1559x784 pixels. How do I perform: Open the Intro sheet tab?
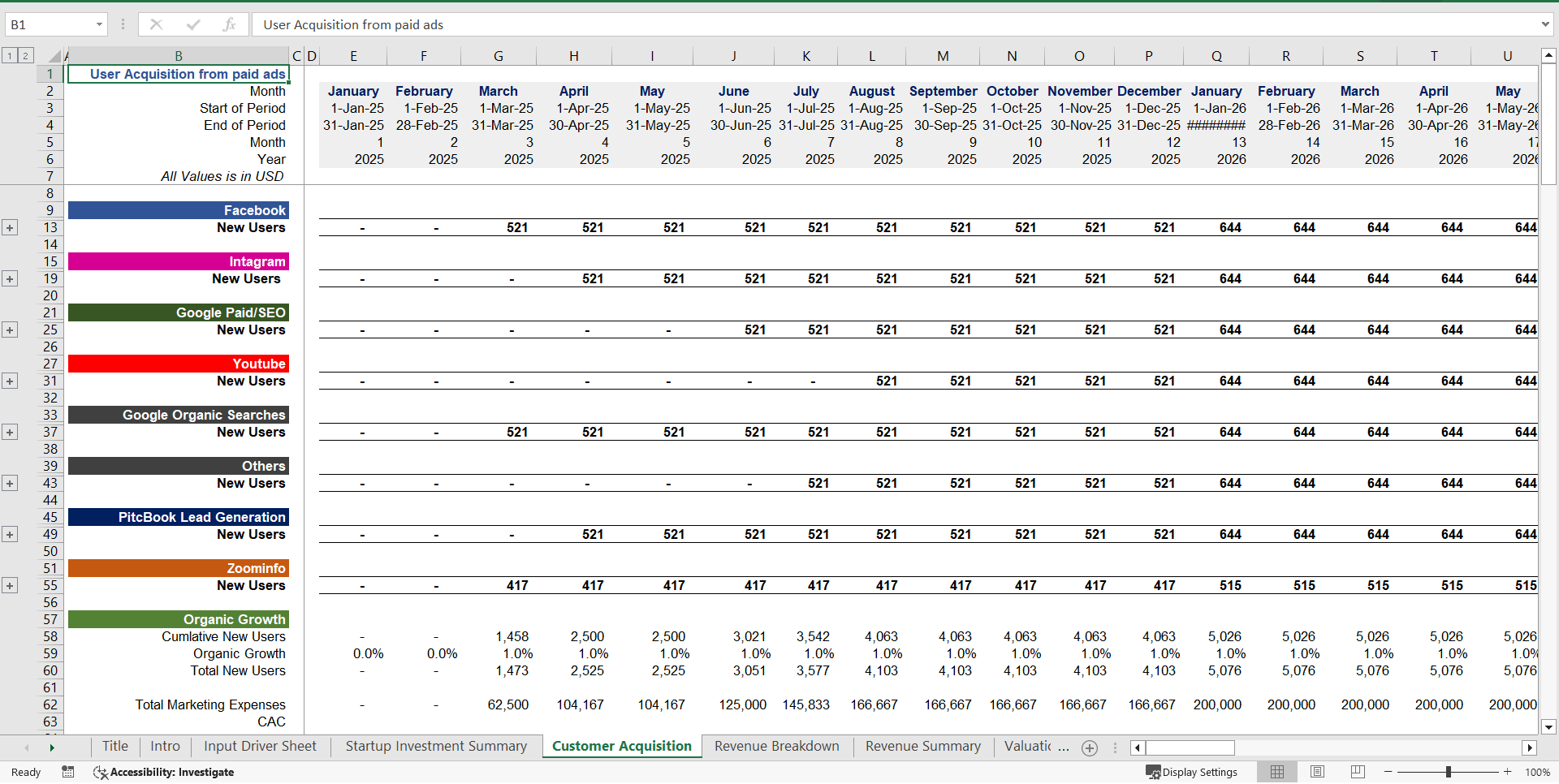(165, 746)
